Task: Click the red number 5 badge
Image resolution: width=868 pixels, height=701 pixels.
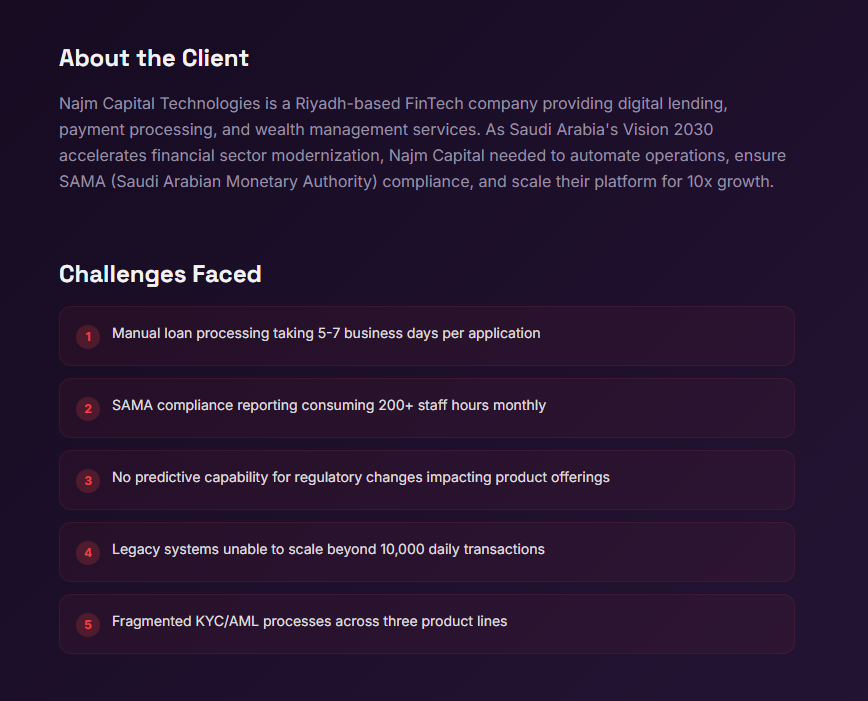Action: click(88, 625)
